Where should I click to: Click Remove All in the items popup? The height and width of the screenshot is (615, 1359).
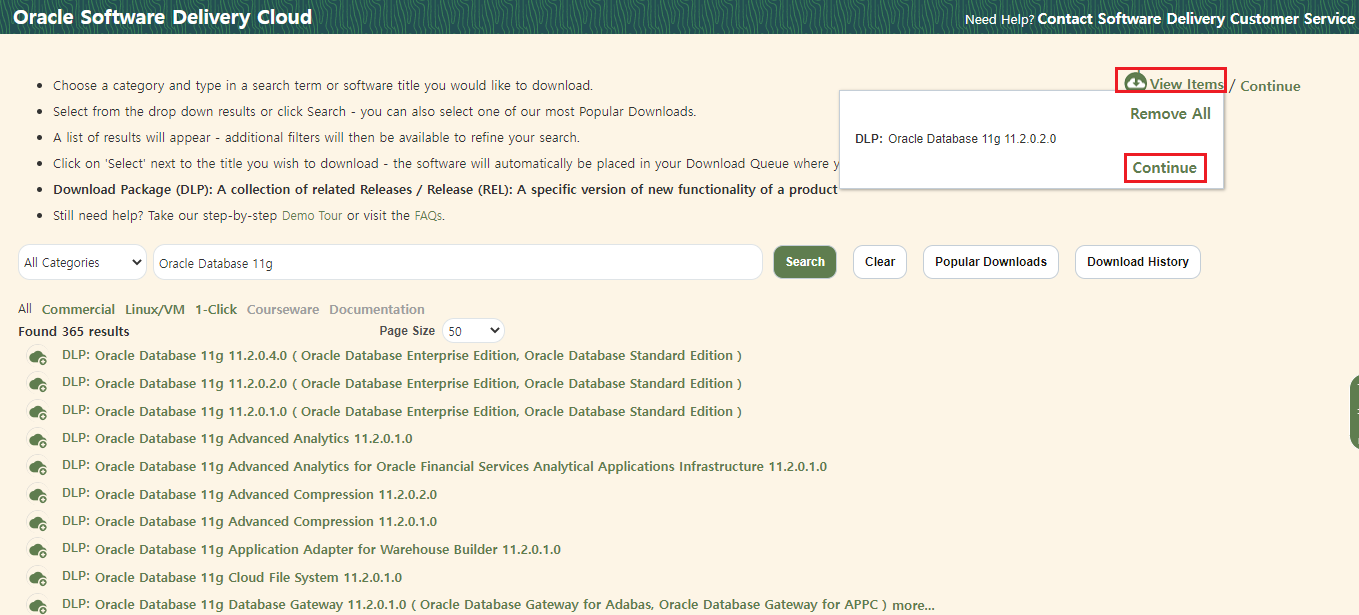point(1170,114)
